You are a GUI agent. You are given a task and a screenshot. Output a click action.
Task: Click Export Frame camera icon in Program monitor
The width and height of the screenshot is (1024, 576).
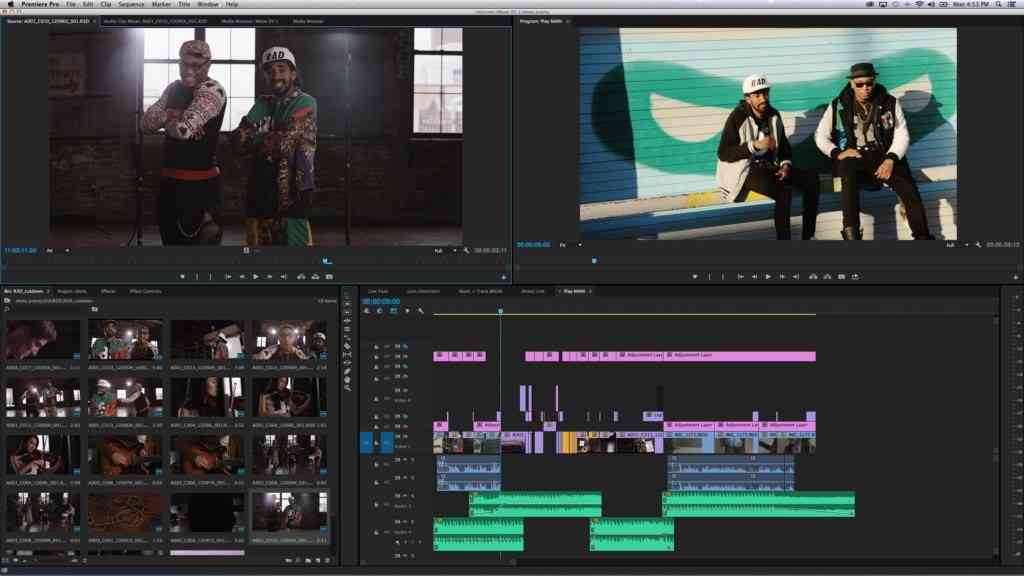pos(841,276)
